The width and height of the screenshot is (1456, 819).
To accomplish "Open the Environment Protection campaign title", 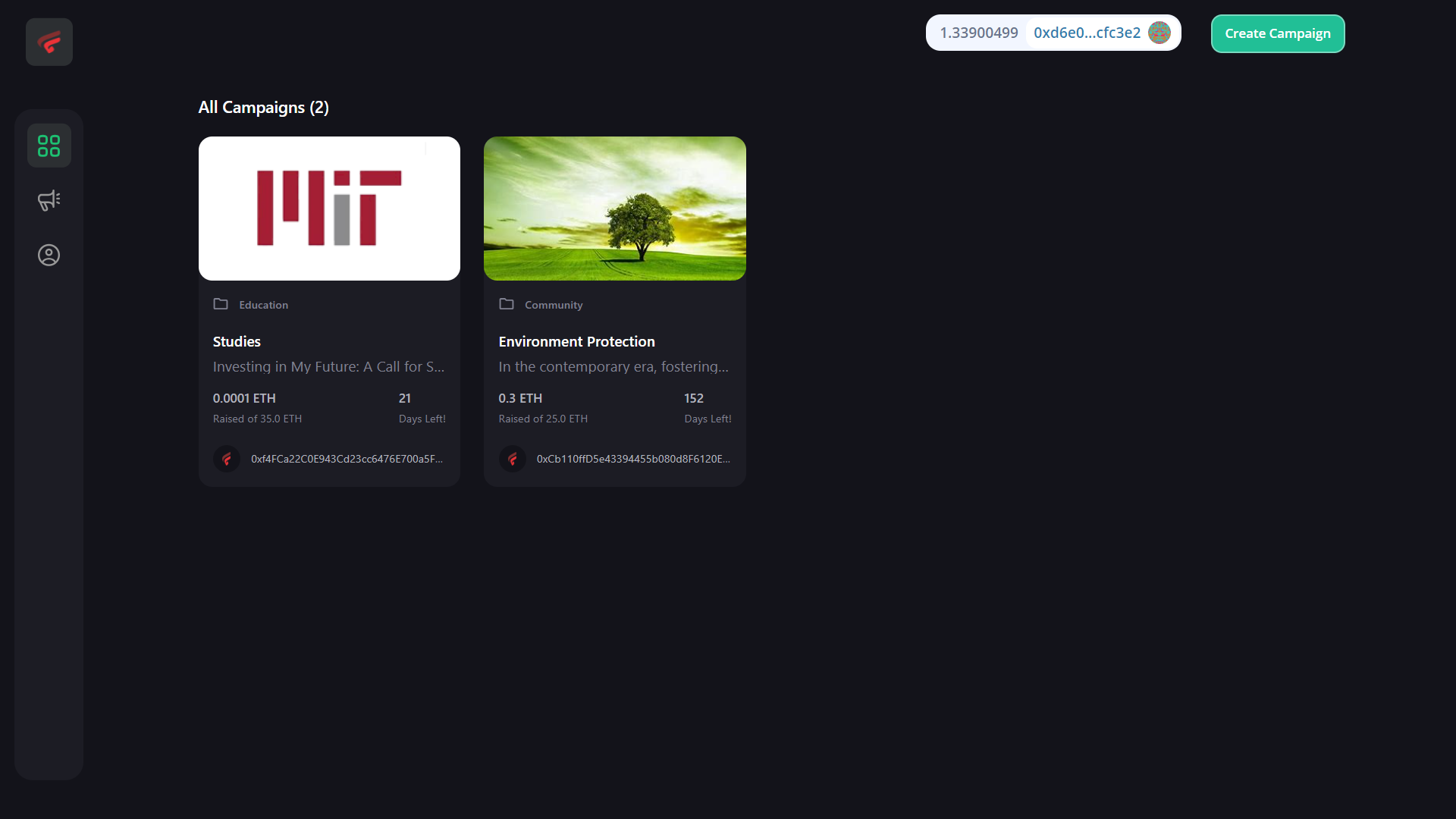I will 576,342.
